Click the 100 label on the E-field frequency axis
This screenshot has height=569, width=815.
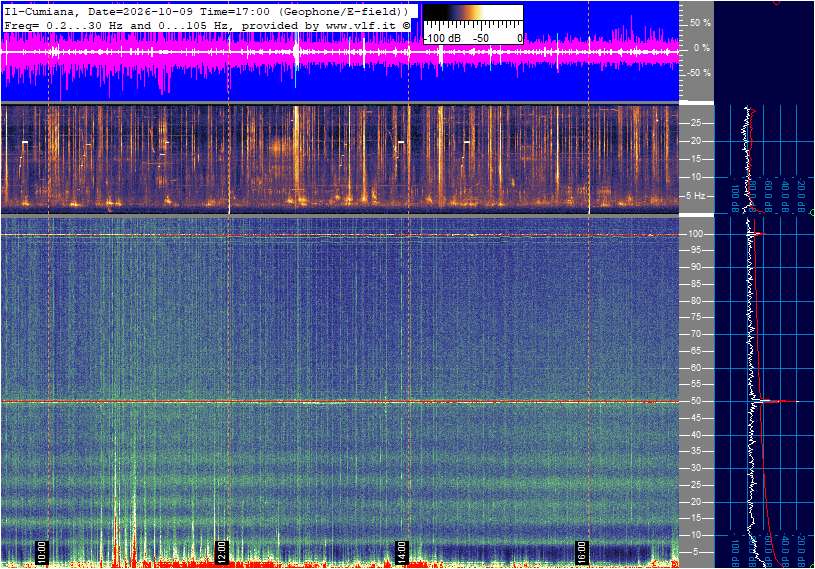(696, 234)
